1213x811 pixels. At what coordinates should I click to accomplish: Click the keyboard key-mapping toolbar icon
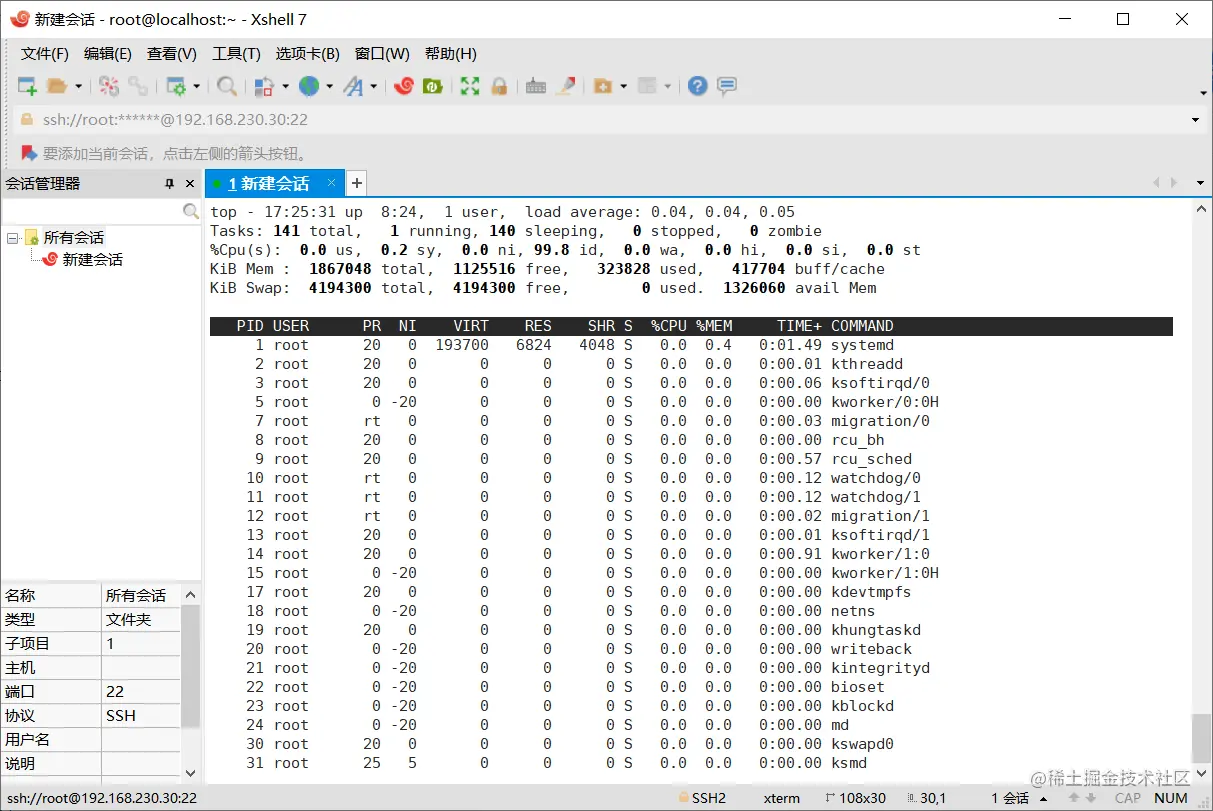(536, 87)
